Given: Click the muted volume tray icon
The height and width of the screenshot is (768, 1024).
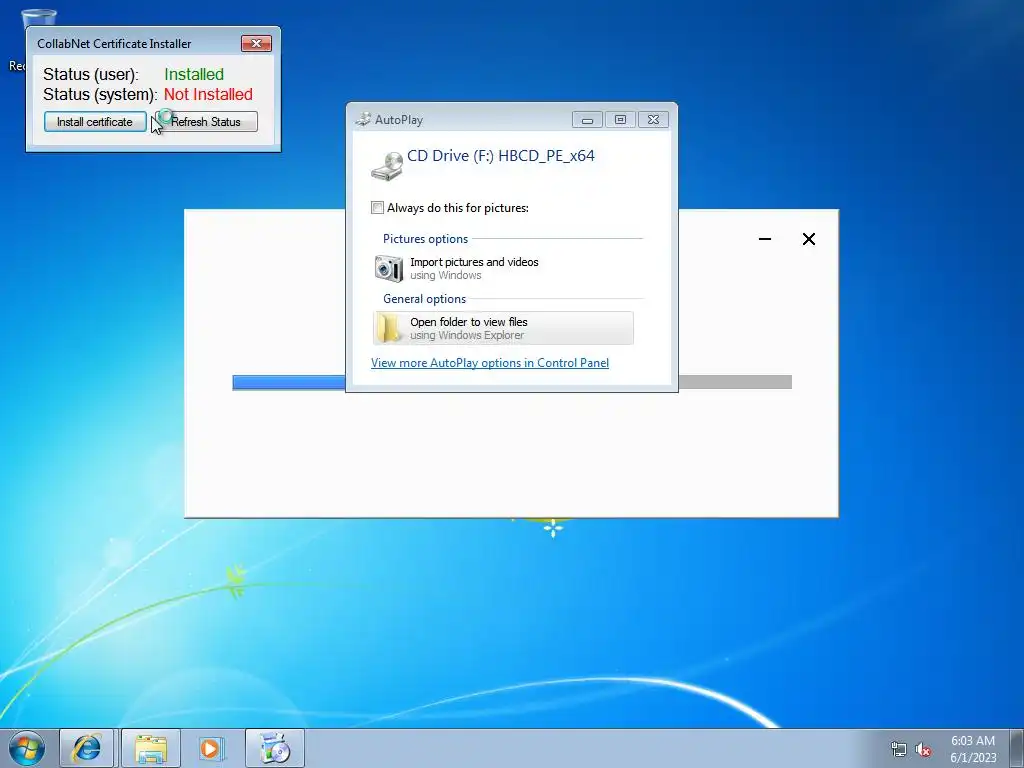Looking at the screenshot, I should (x=923, y=749).
